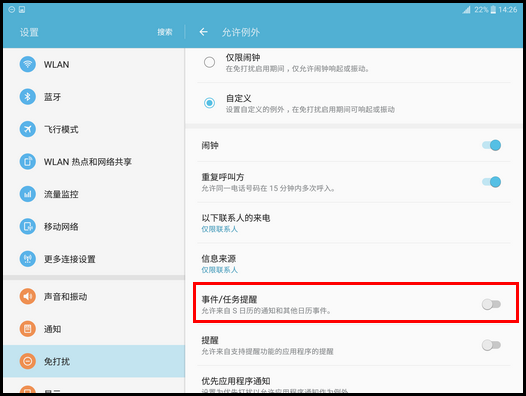526x396 pixels.
Task: Enable the 提醒 switch
Action: tap(491, 345)
